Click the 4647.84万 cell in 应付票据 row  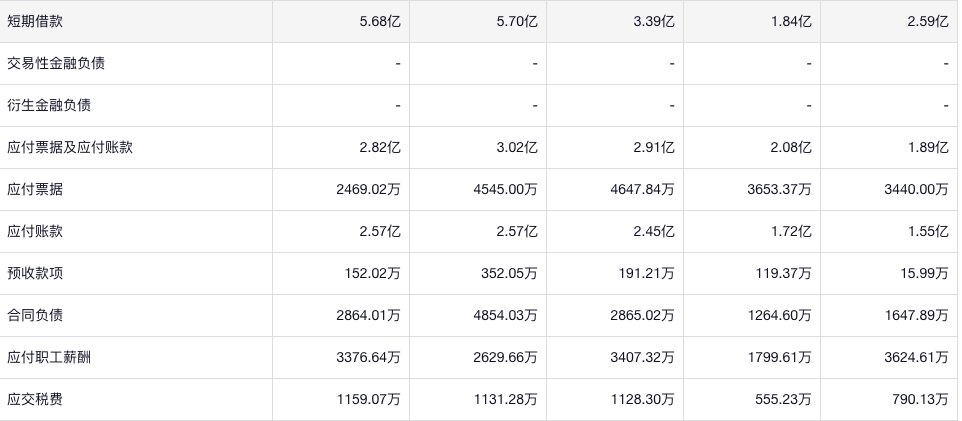click(639, 189)
